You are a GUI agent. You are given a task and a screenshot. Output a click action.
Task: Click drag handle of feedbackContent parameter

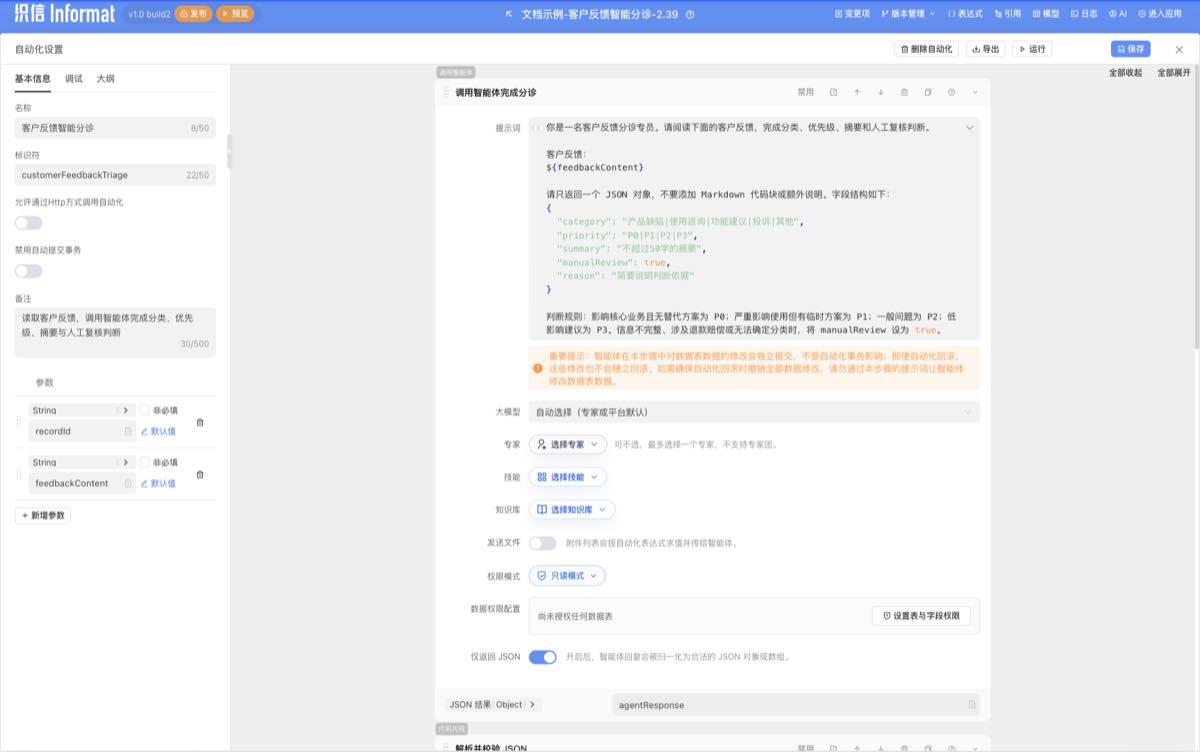19,474
